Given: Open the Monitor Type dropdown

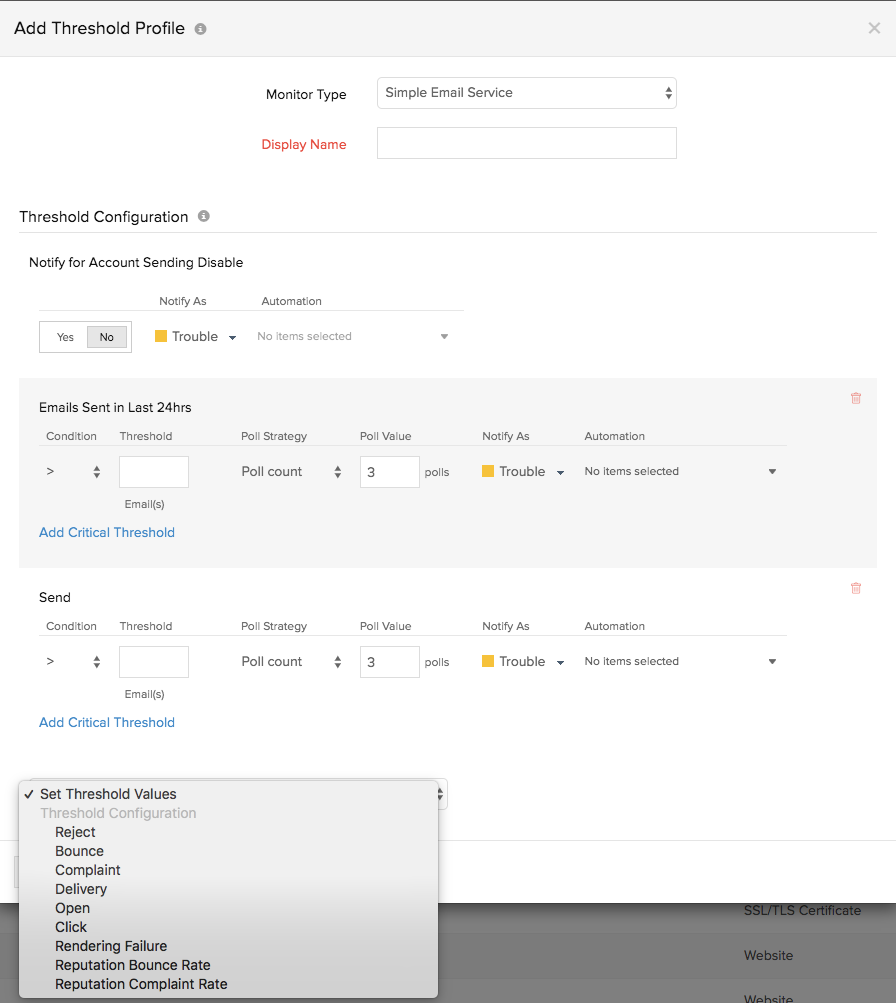Looking at the screenshot, I should pos(526,93).
